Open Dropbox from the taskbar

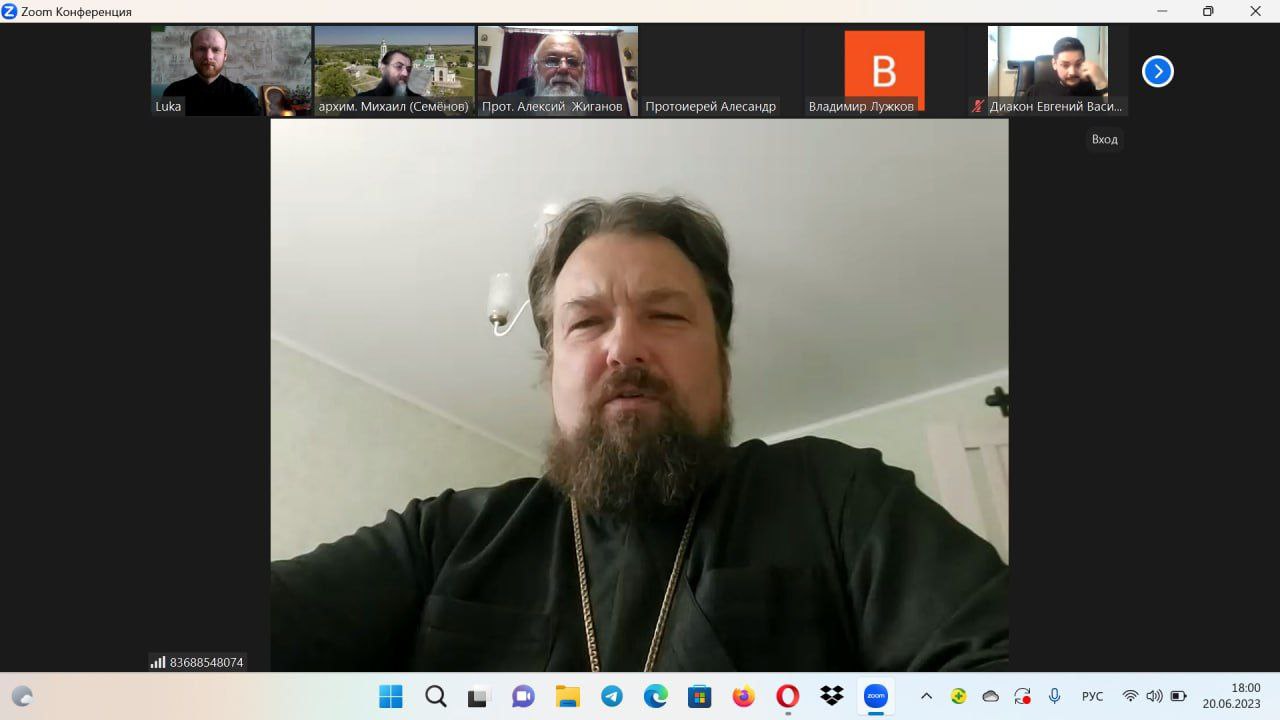[831, 696]
